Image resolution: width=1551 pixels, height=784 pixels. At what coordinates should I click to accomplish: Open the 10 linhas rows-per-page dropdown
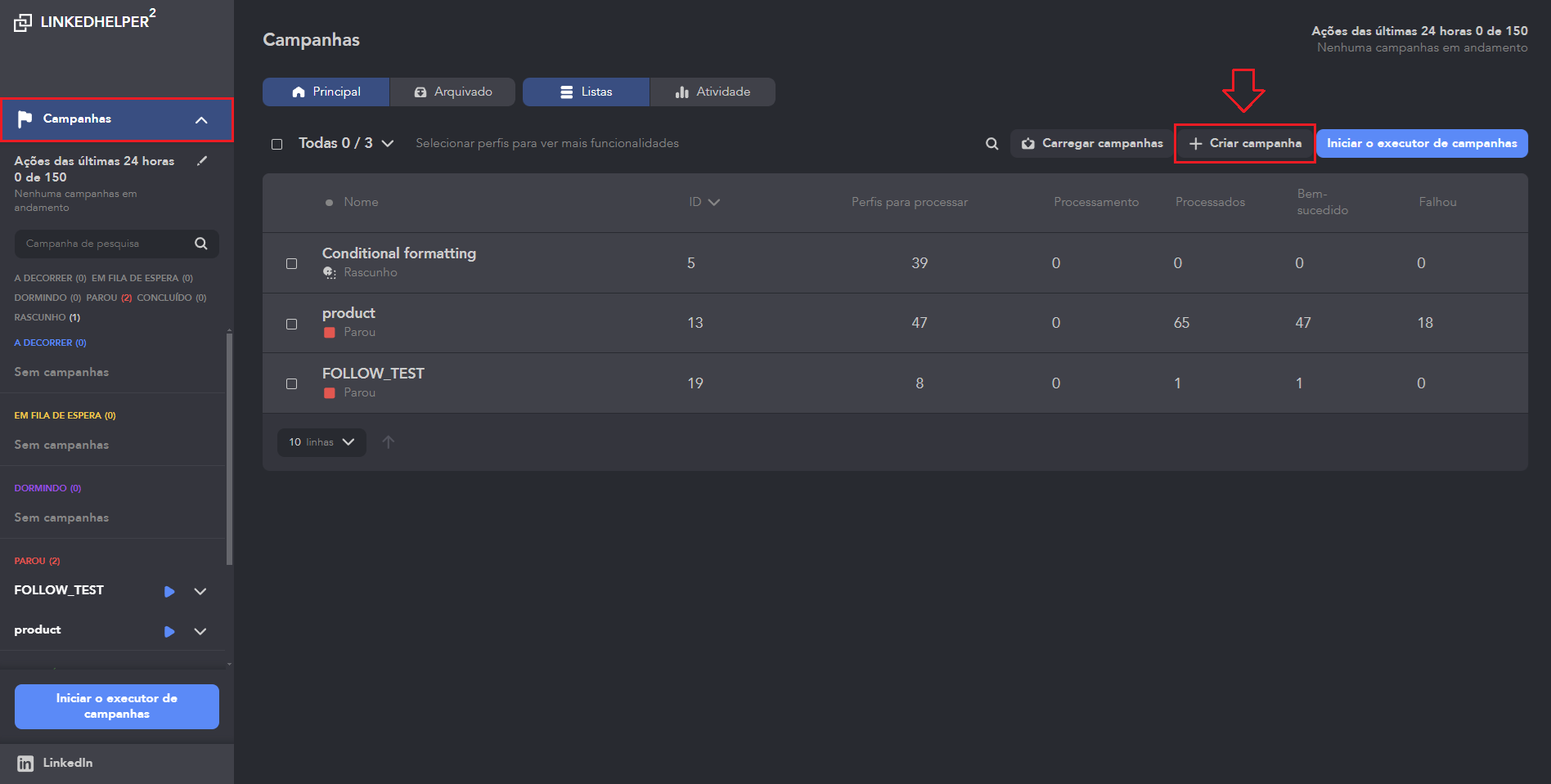tap(321, 442)
